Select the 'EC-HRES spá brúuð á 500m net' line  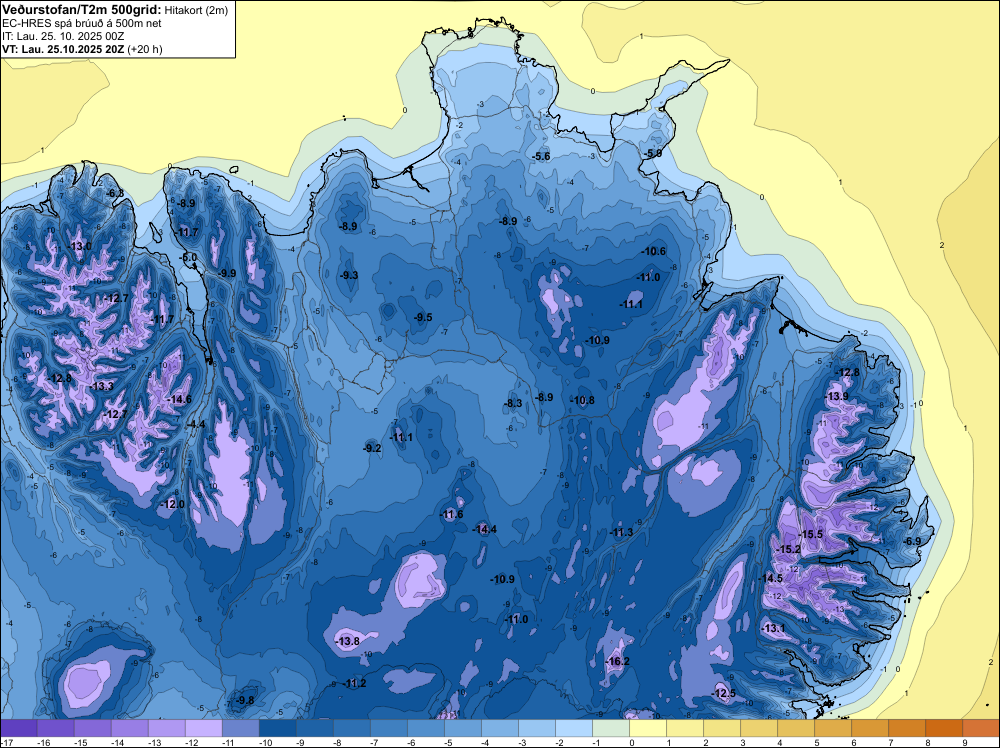(82, 23)
